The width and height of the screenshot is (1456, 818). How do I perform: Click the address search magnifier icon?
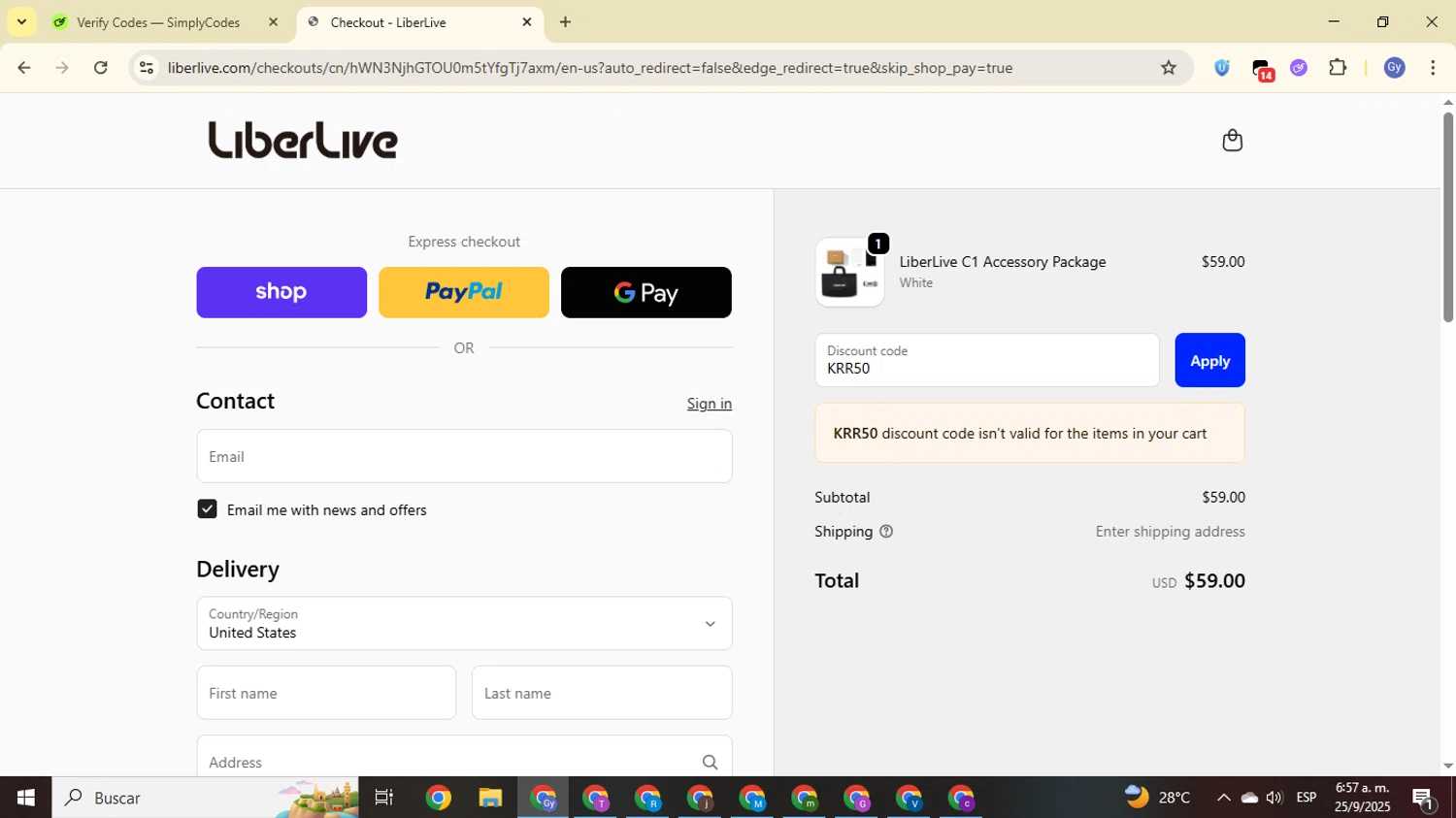tap(710, 763)
